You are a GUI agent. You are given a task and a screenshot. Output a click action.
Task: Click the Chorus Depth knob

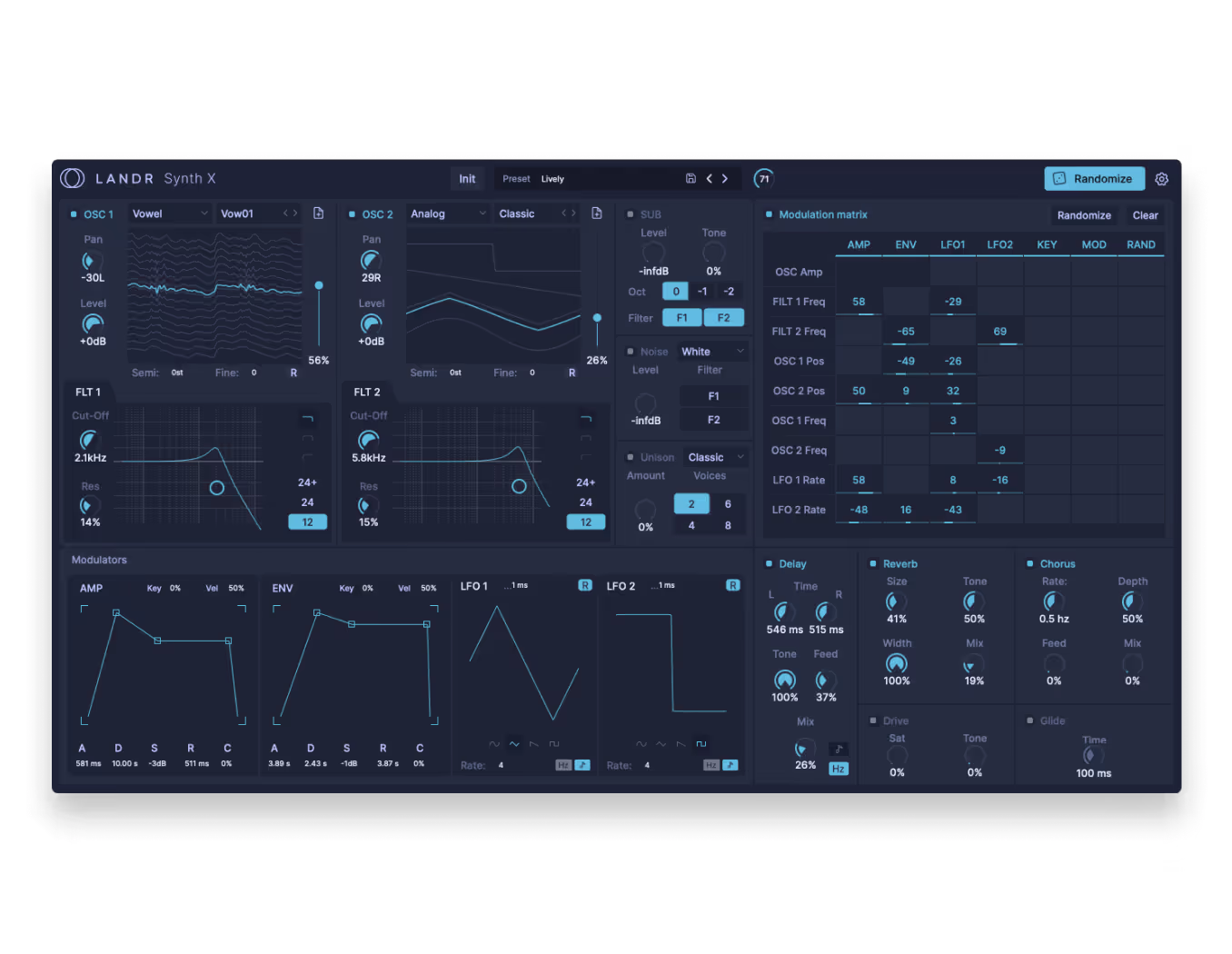click(1132, 601)
